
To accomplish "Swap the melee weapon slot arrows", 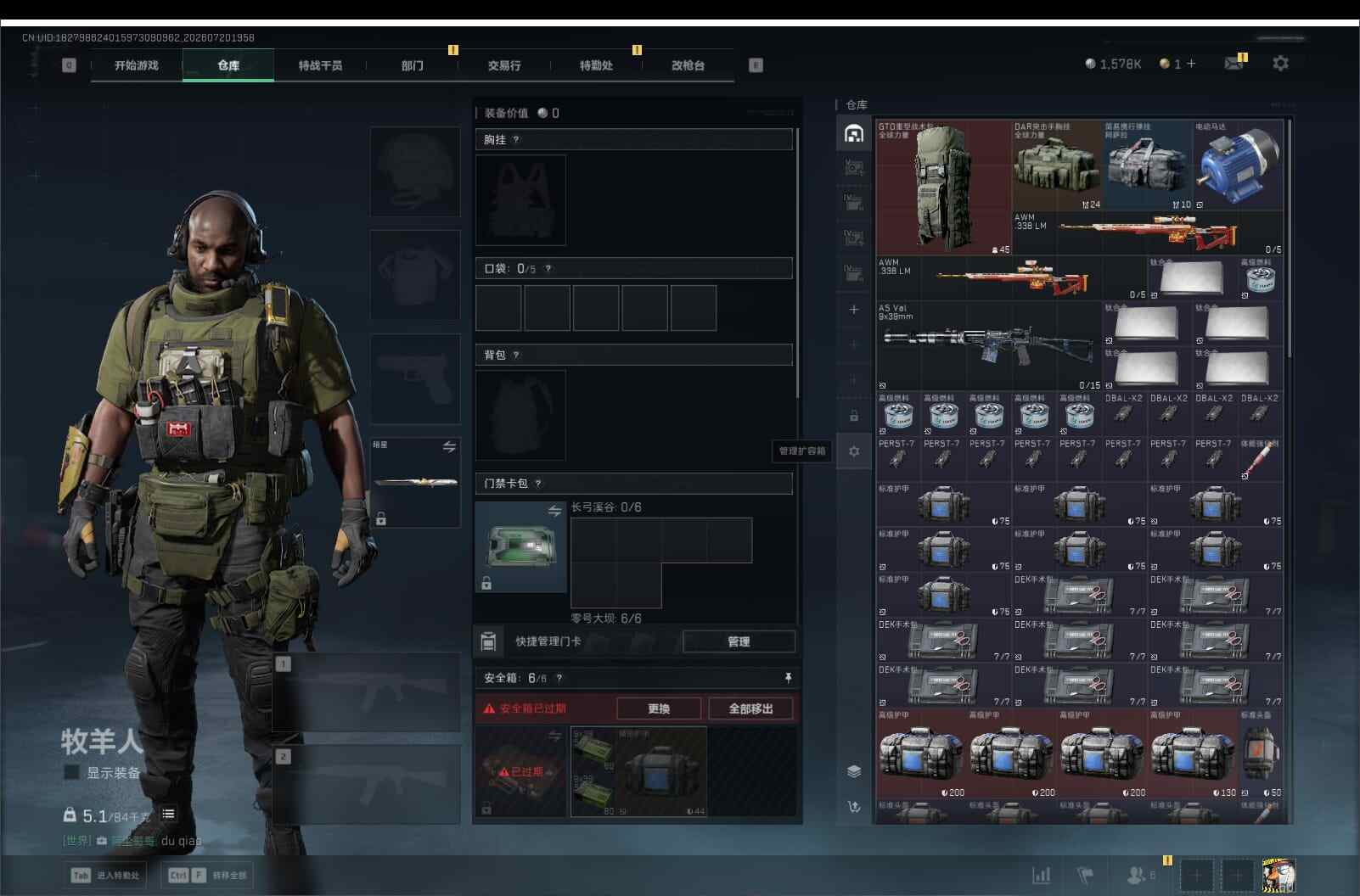I will (x=449, y=446).
